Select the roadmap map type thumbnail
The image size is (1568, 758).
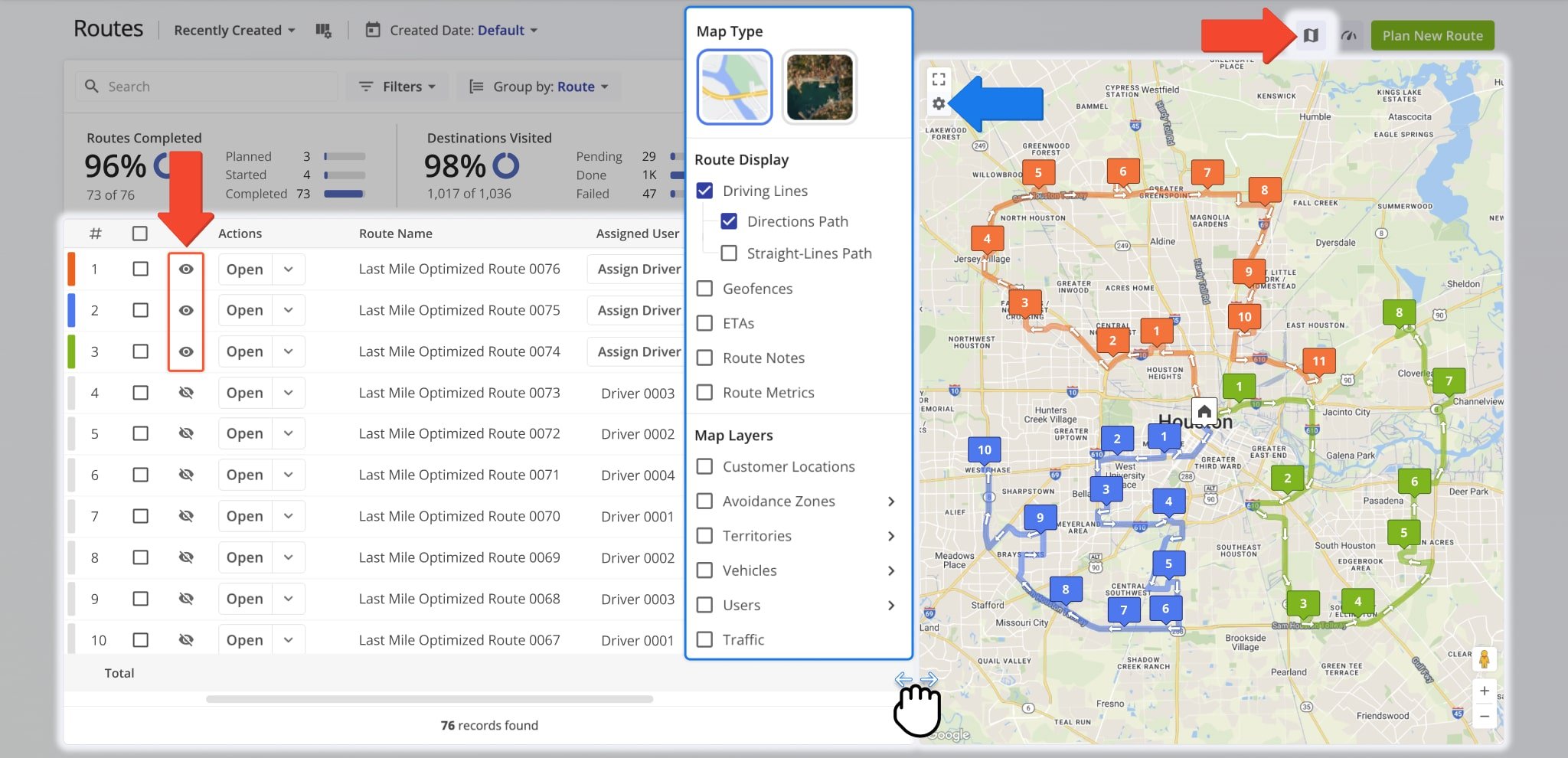pos(734,87)
